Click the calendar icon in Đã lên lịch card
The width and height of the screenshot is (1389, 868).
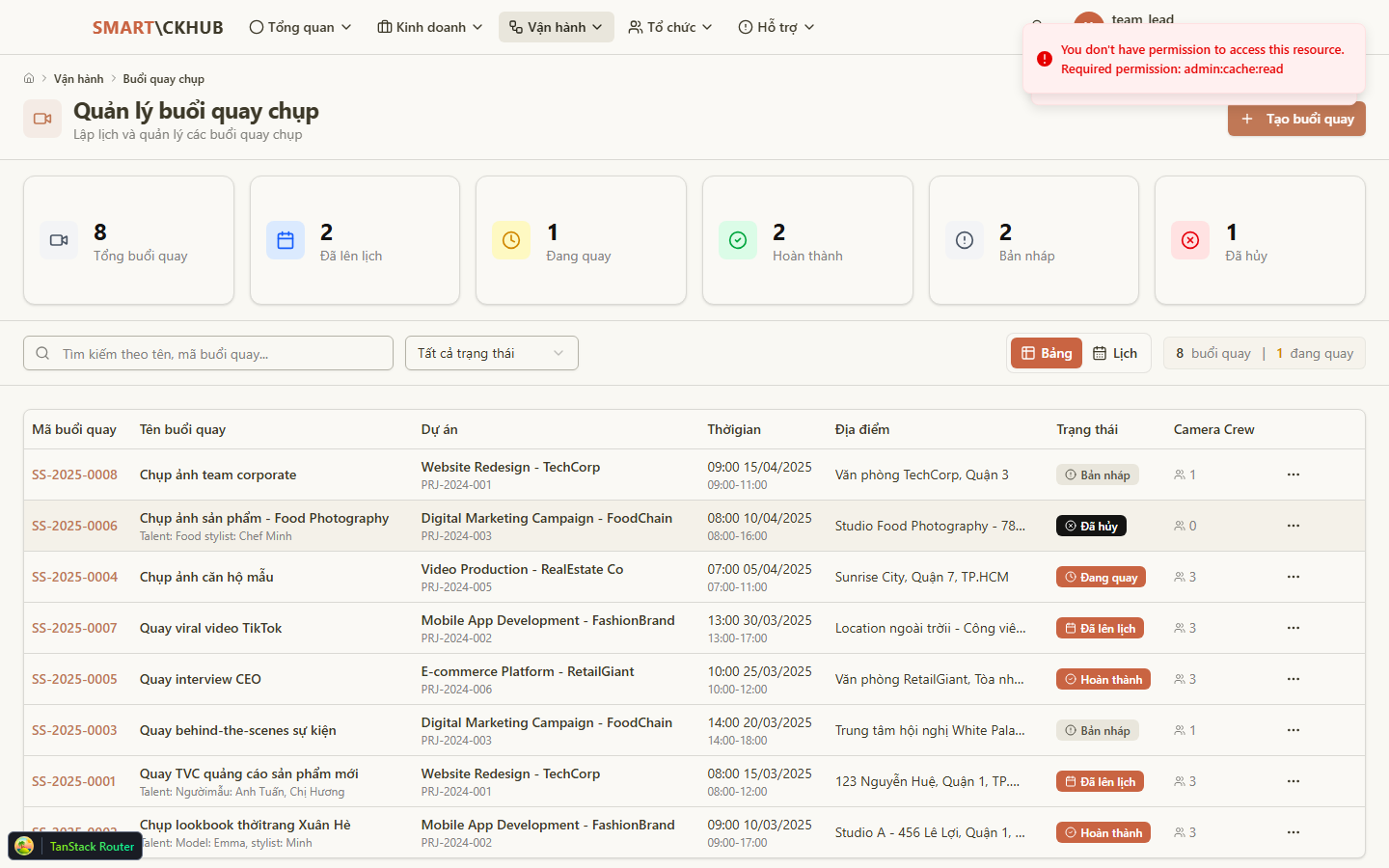click(x=286, y=240)
